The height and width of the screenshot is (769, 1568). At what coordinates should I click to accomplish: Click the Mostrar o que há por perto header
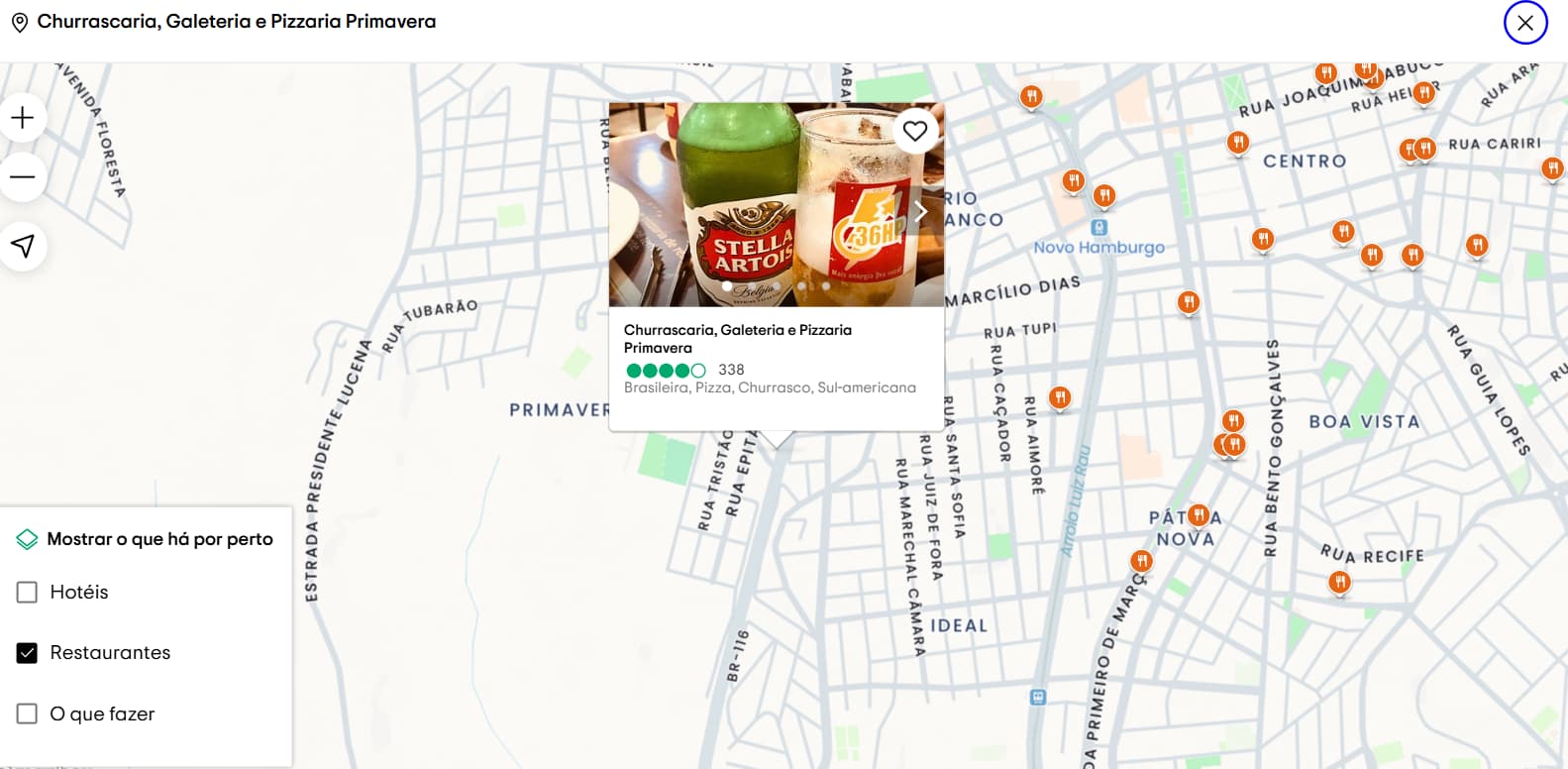pyautogui.click(x=159, y=539)
